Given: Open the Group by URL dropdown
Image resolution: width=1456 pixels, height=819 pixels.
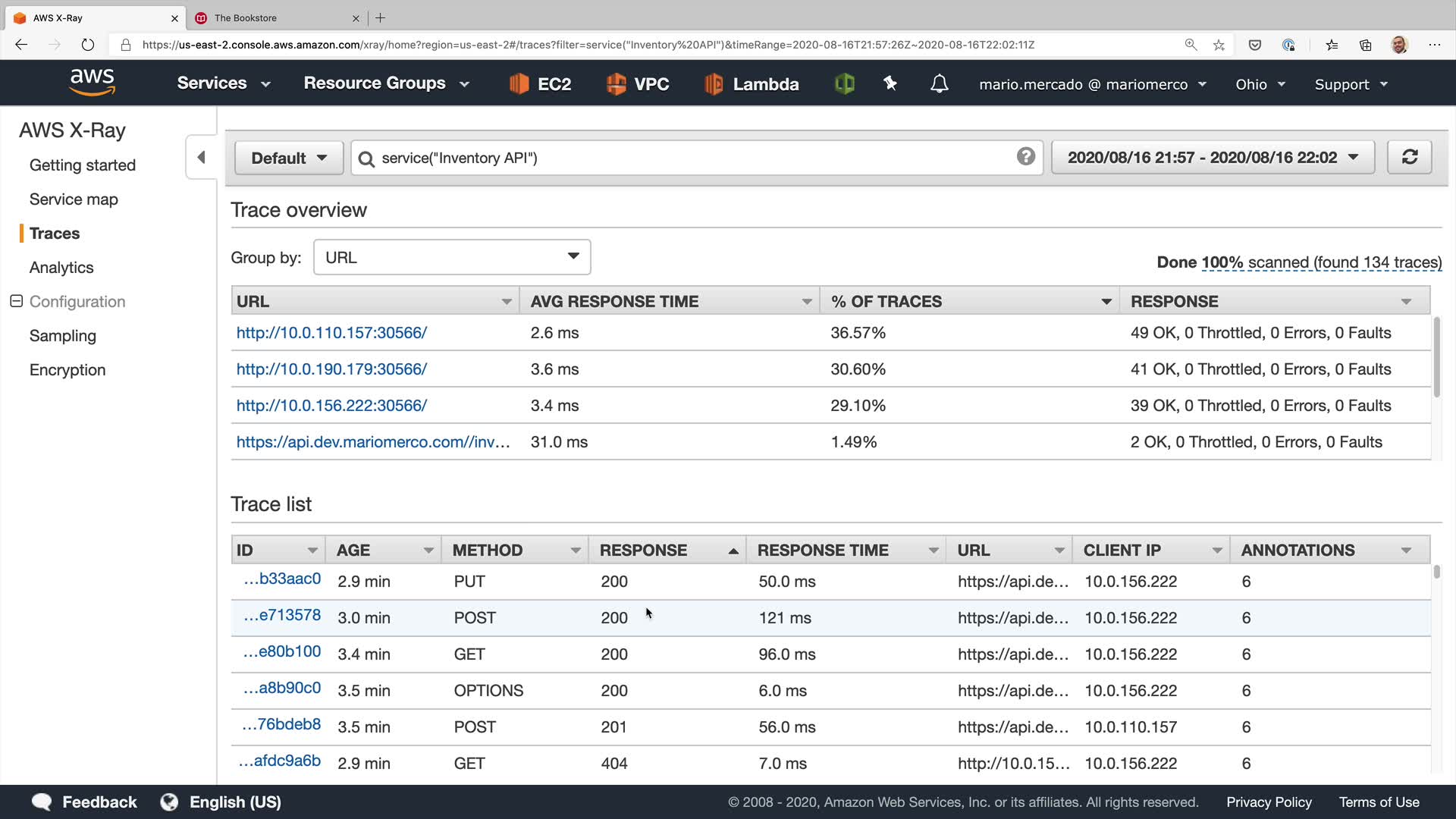Looking at the screenshot, I should coord(451,257).
